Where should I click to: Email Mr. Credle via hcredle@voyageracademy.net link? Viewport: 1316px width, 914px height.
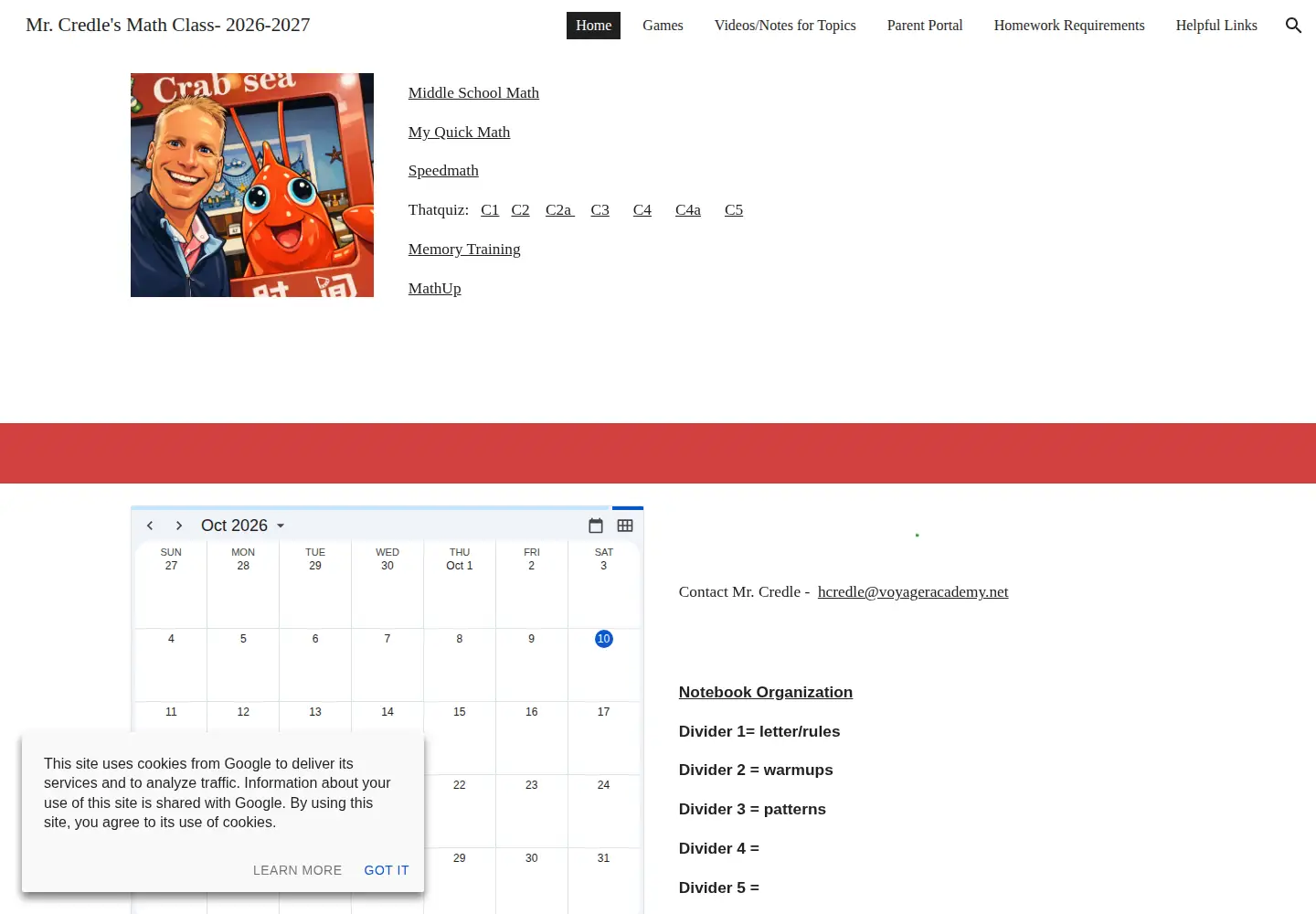[913, 592]
